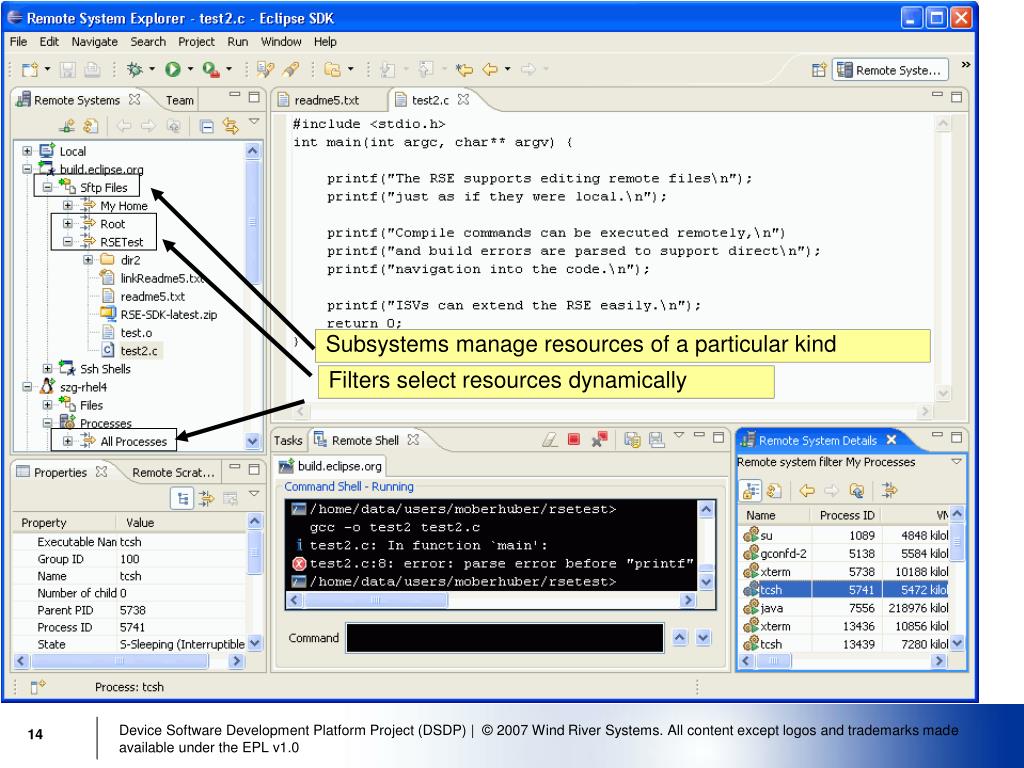Expand the Root filter node

coord(67,223)
